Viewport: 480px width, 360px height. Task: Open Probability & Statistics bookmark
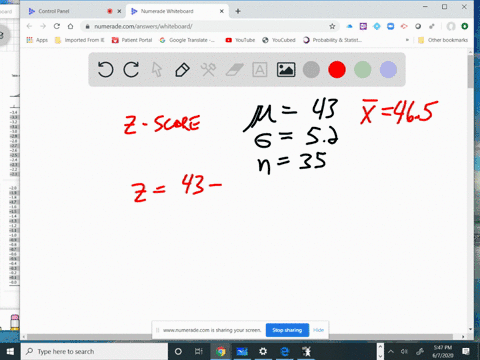pyautogui.click(x=332, y=40)
